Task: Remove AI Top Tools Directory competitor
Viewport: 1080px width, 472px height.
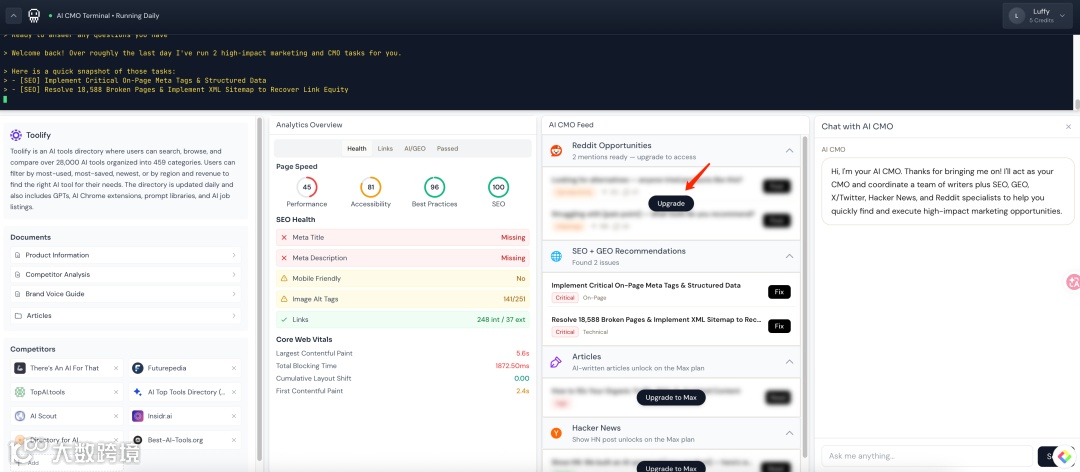Action: [233, 392]
